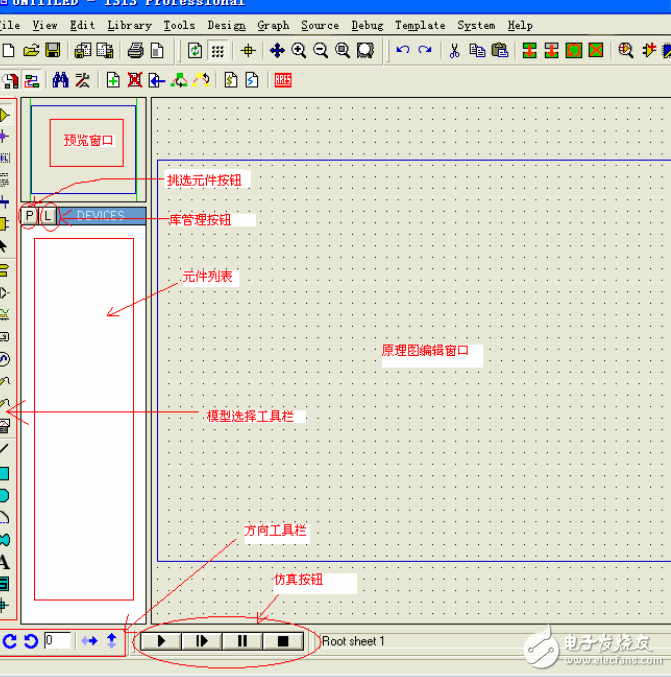The height and width of the screenshot is (677, 671).
Task: Click the overview preview window thumbnail
Action: pyautogui.click(x=84, y=146)
